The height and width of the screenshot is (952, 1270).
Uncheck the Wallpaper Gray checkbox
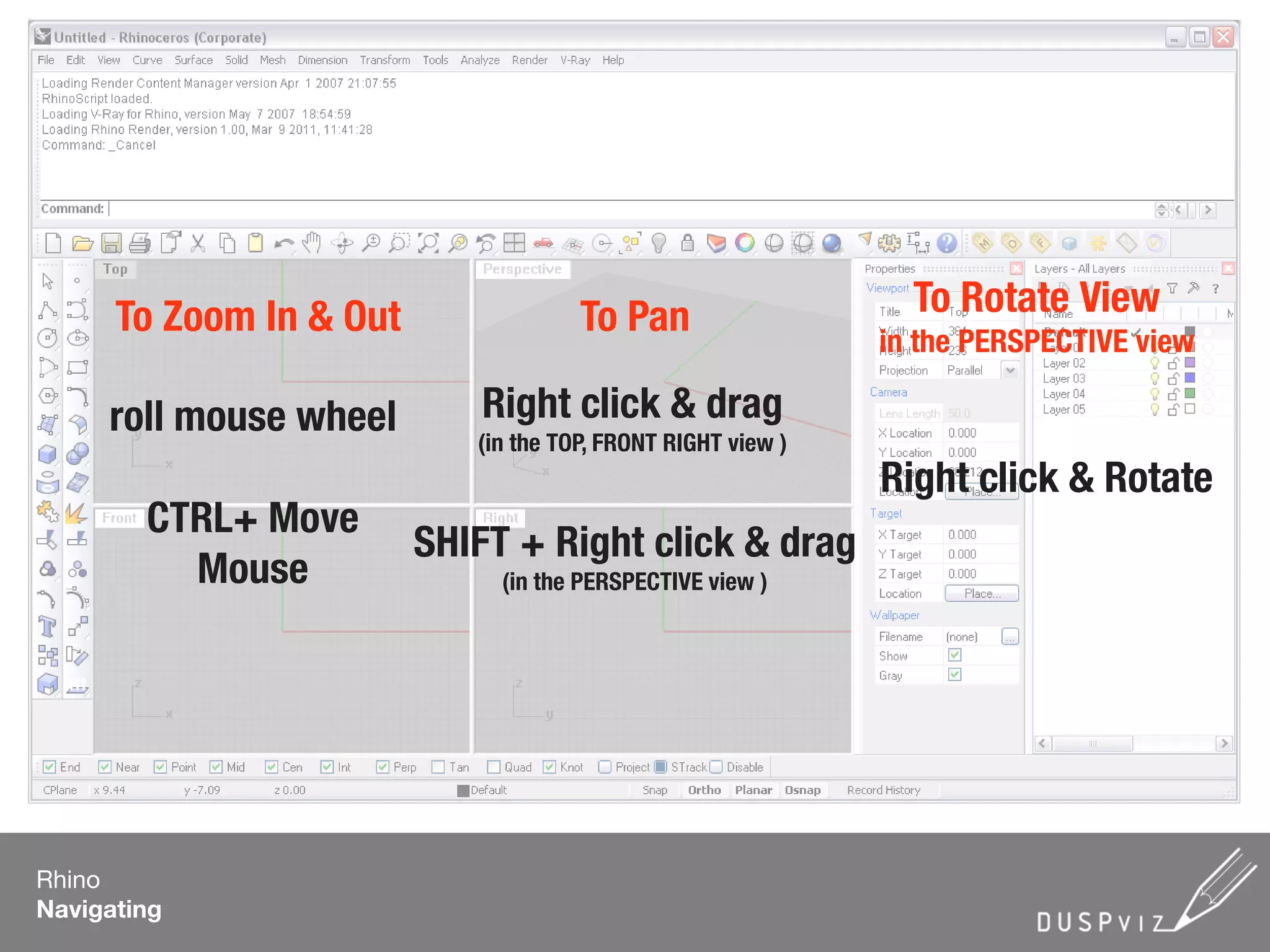coord(955,675)
